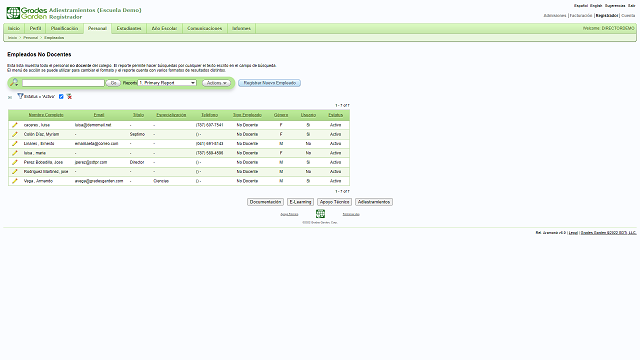Image resolution: width=640 pixels, height=360 pixels.
Task: Click the Grades Garden logo
Action: (x=27, y=13)
